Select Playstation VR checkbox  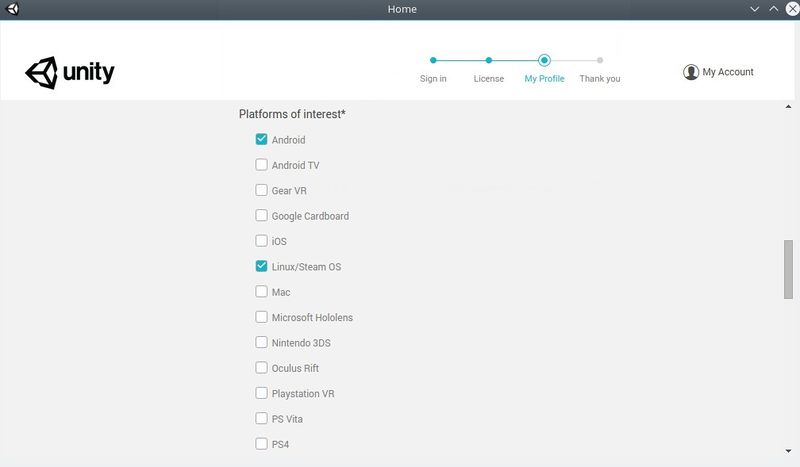[x=261, y=393]
